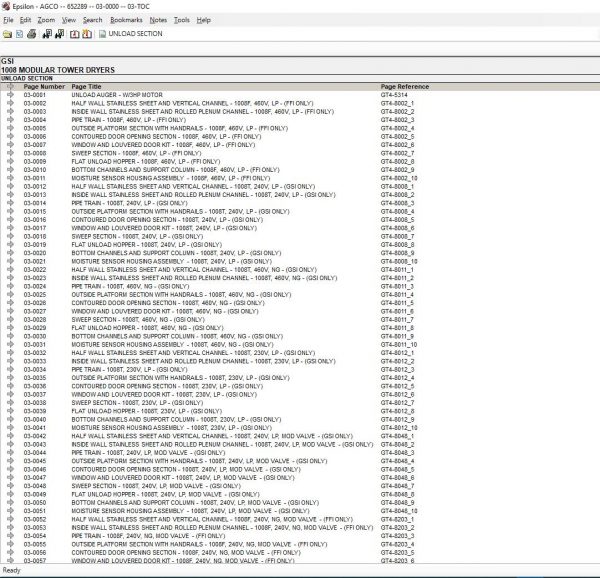Screen dimensions: 600x578
Task: Open page titled 03-0005 OUTSIDE PLATFORM SECTION
Action: click(x=179, y=128)
